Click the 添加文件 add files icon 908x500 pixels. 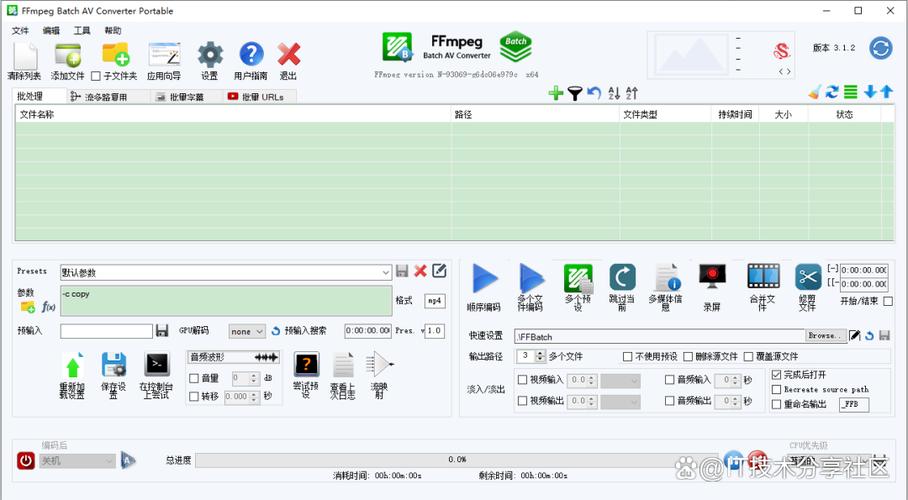(68, 56)
